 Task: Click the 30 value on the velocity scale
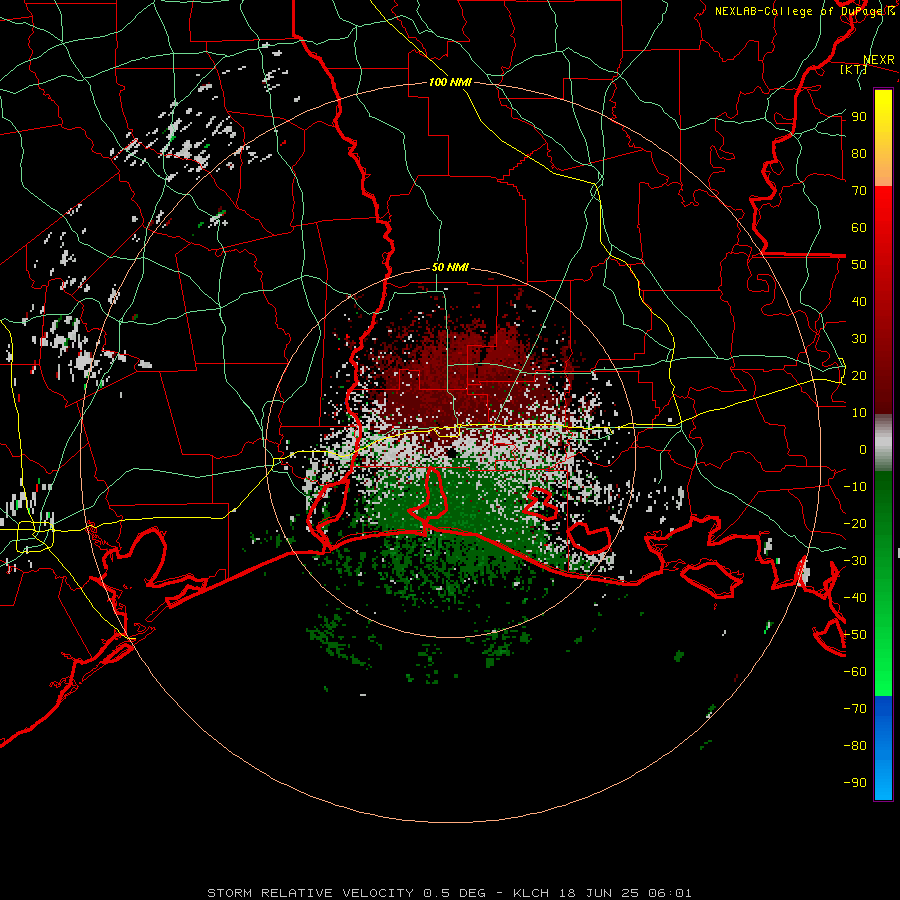[x=859, y=339]
